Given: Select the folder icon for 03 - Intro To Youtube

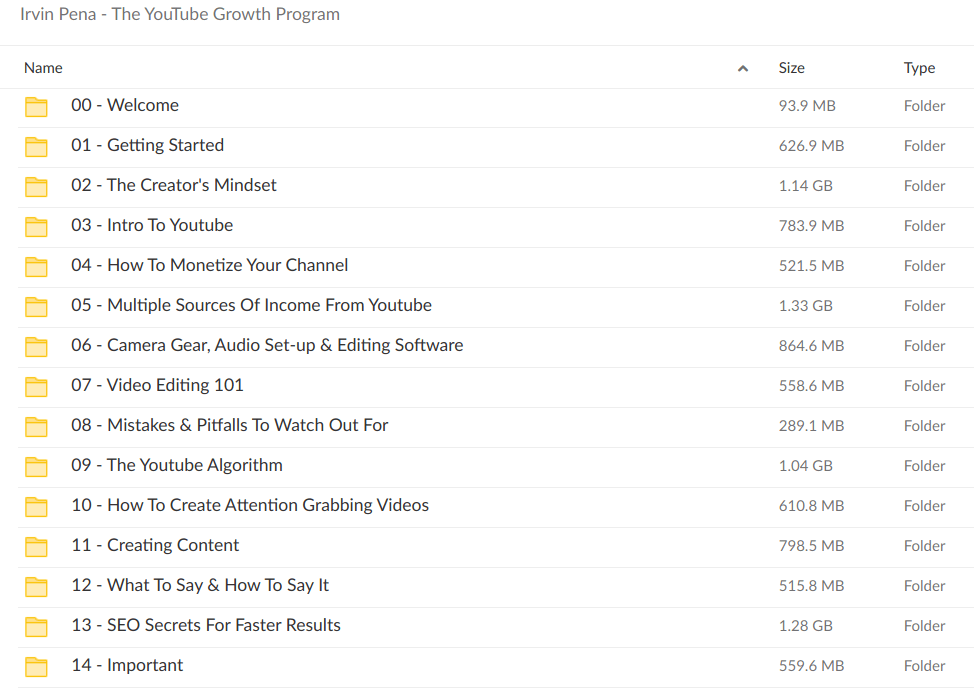Looking at the screenshot, I should point(36,225).
